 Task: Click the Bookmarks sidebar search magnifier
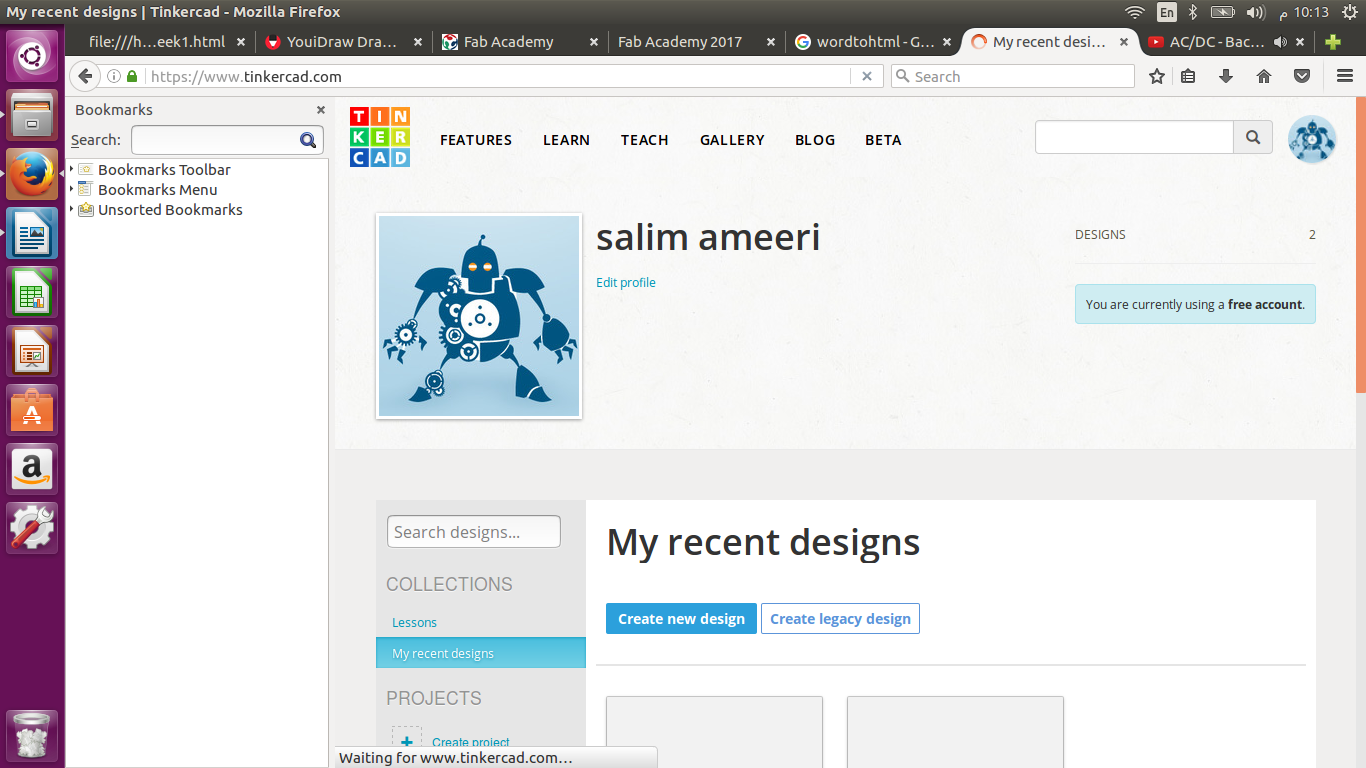(308, 140)
